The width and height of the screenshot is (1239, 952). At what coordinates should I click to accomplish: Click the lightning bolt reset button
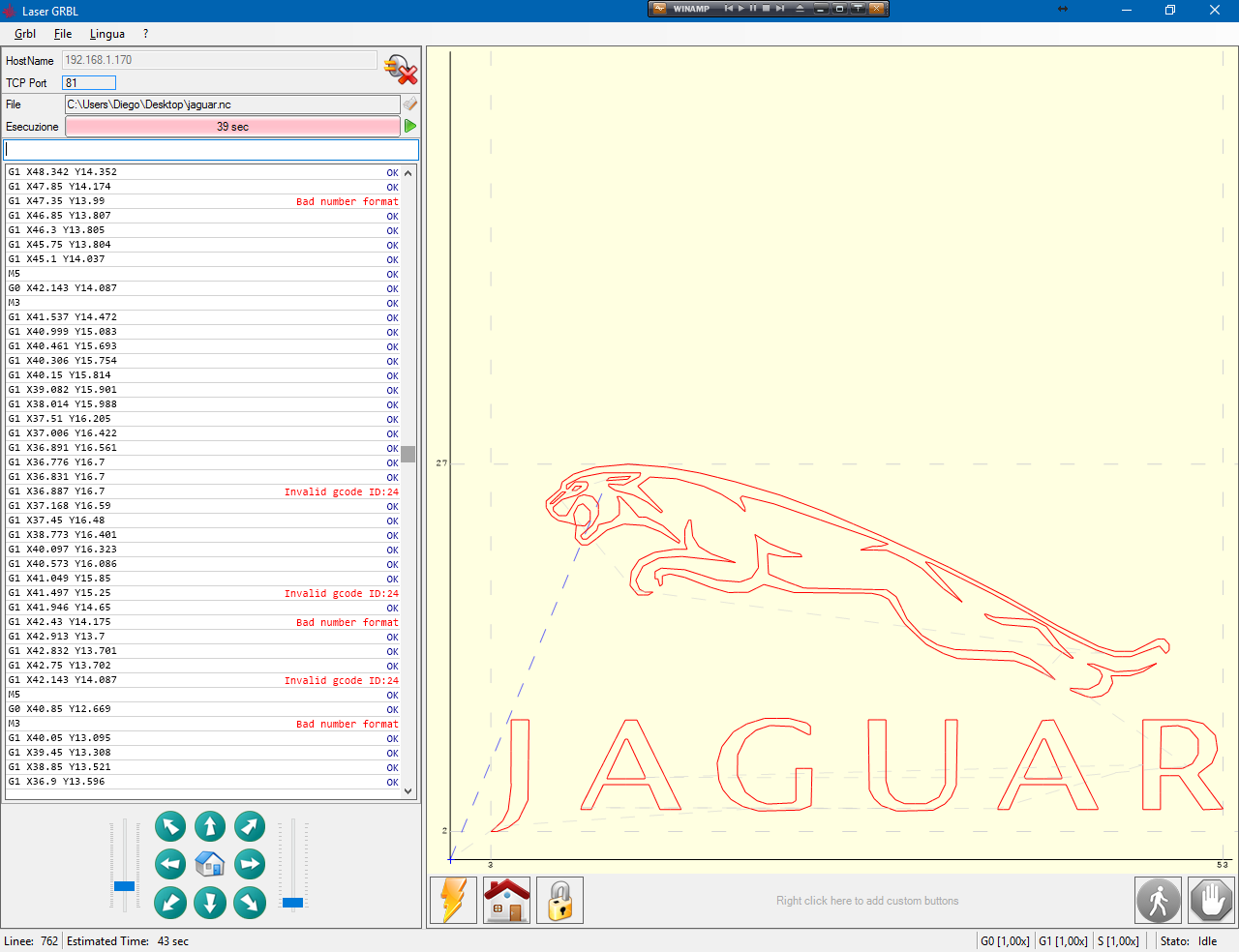(x=453, y=900)
